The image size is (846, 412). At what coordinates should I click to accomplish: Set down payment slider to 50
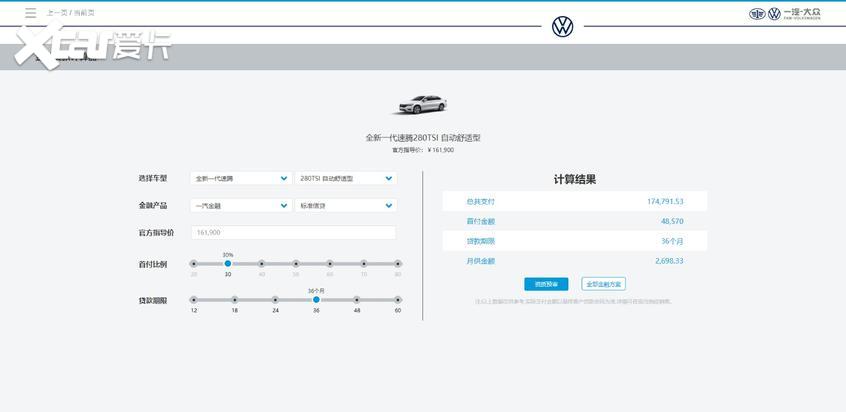[x=296, y=264]
